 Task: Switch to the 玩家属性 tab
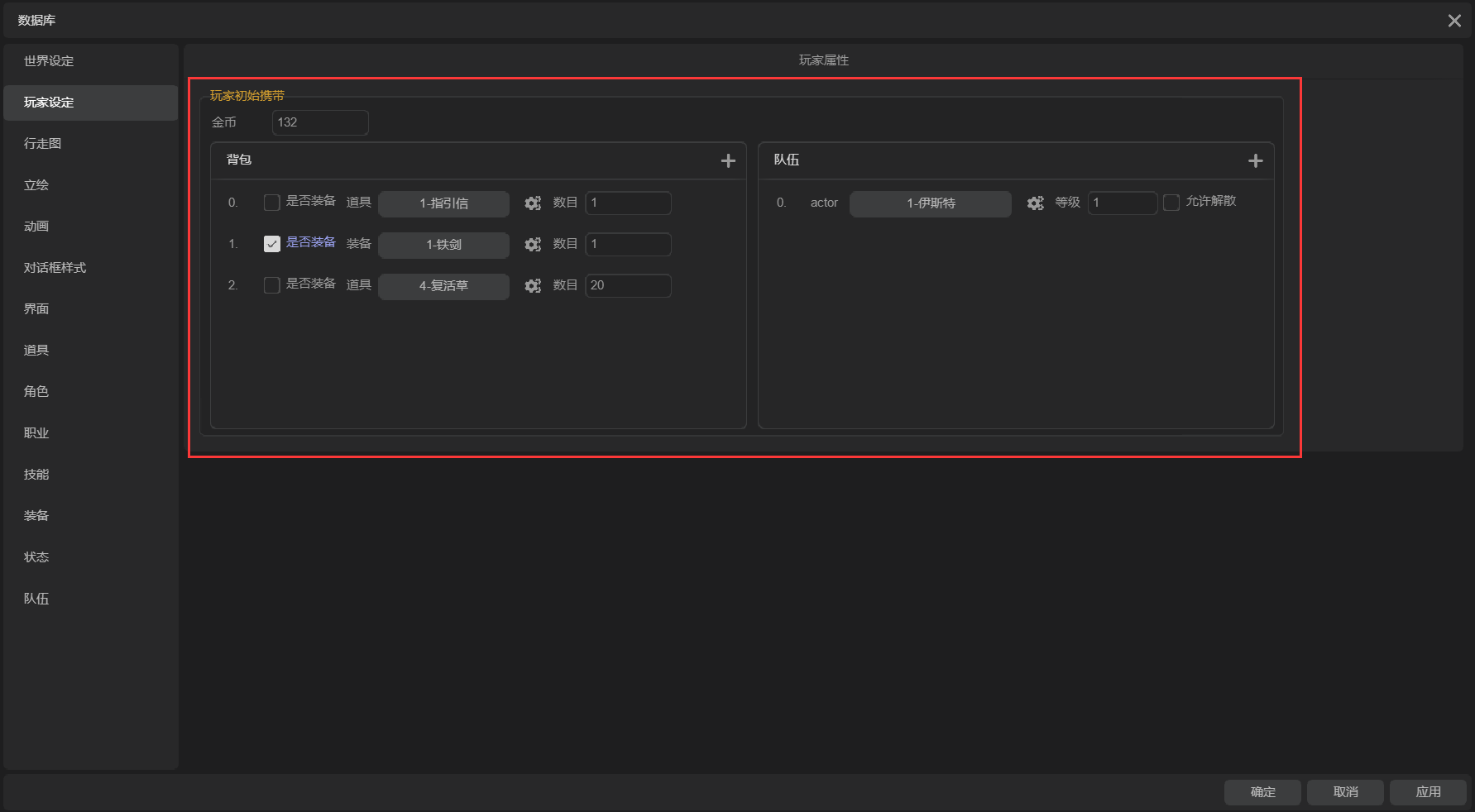point(823,60)
